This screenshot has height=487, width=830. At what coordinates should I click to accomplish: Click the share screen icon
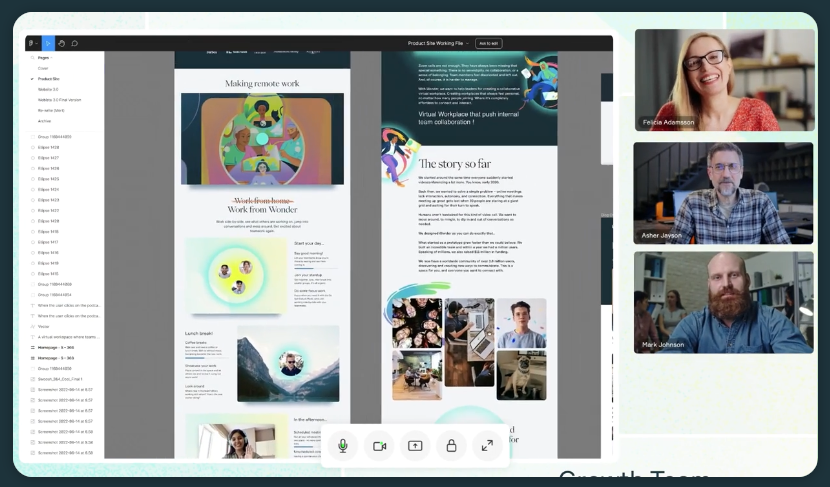tap(415, 445)
